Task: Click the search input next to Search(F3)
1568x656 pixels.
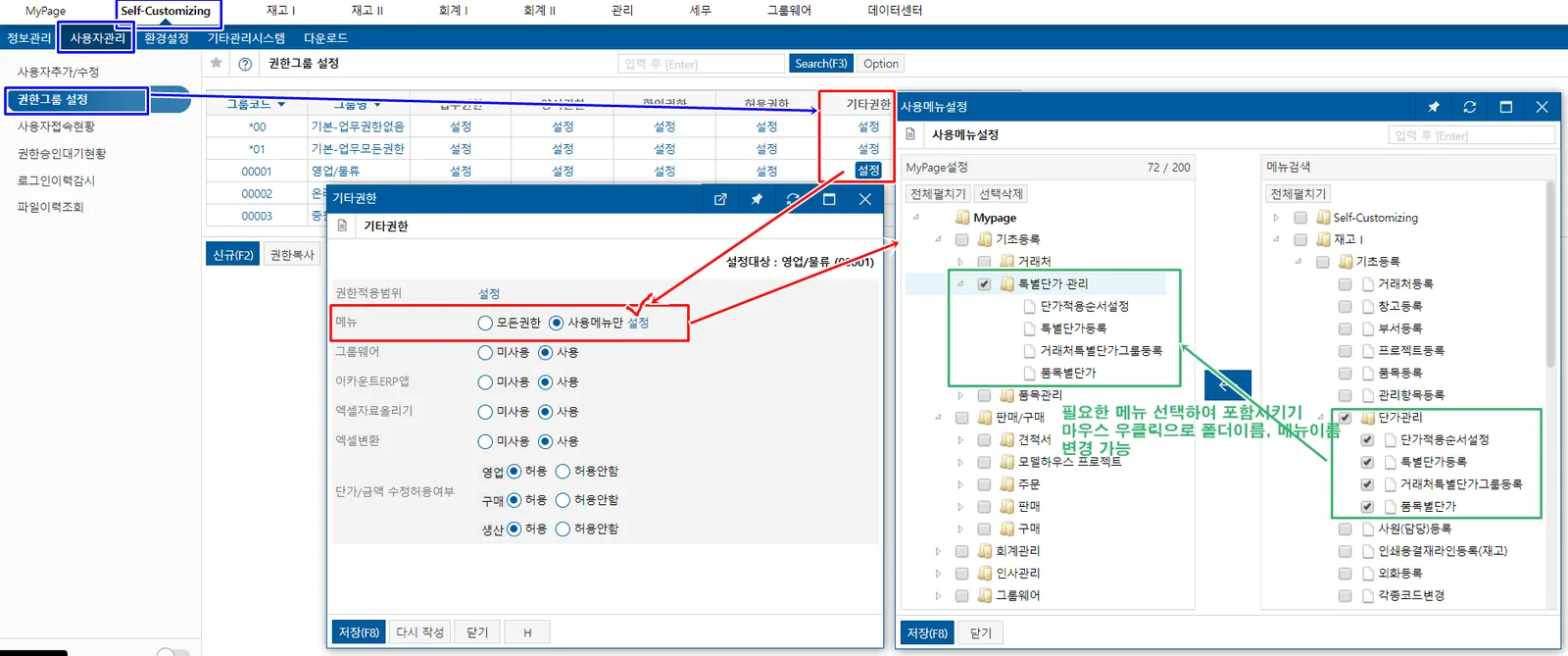Action: click(x=702, y=64)
